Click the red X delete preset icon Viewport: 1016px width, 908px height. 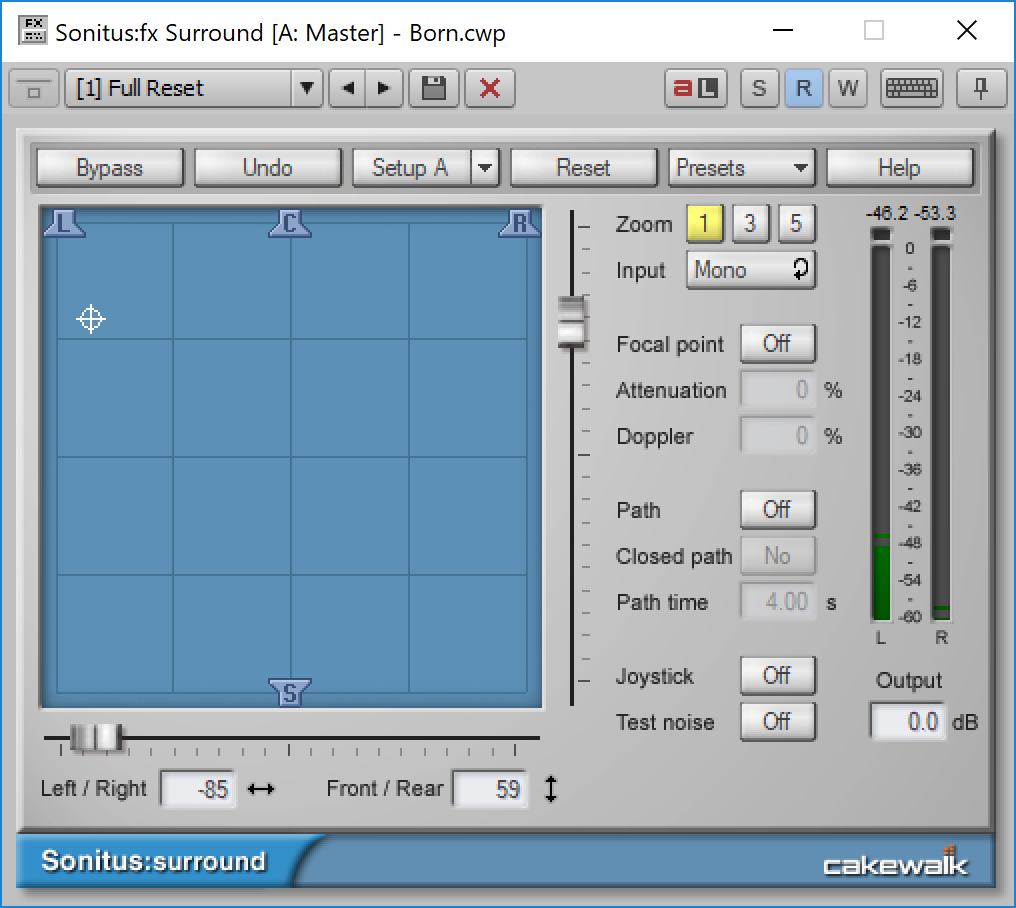tap(490, 88)
